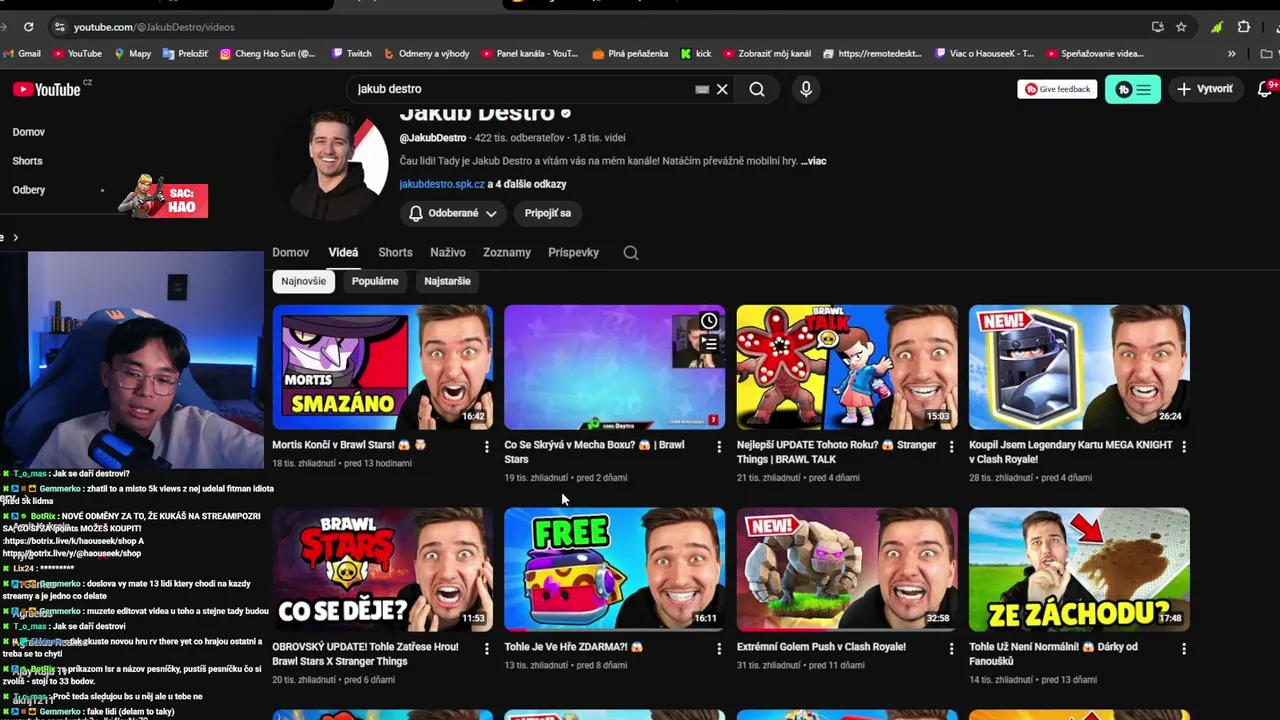Open options menu for OBROVSKÝ UPDATE video
The height and width of the screenshot is (720, 1280).
tap(487, 649)
